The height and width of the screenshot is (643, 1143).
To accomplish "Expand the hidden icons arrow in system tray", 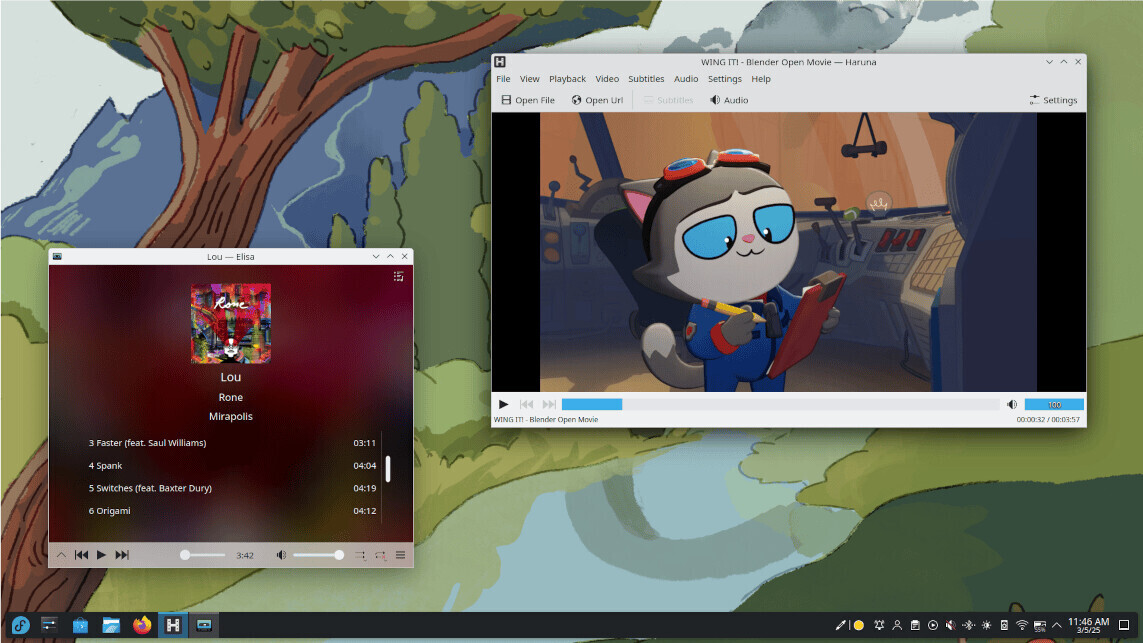I will coord(1057,625).
